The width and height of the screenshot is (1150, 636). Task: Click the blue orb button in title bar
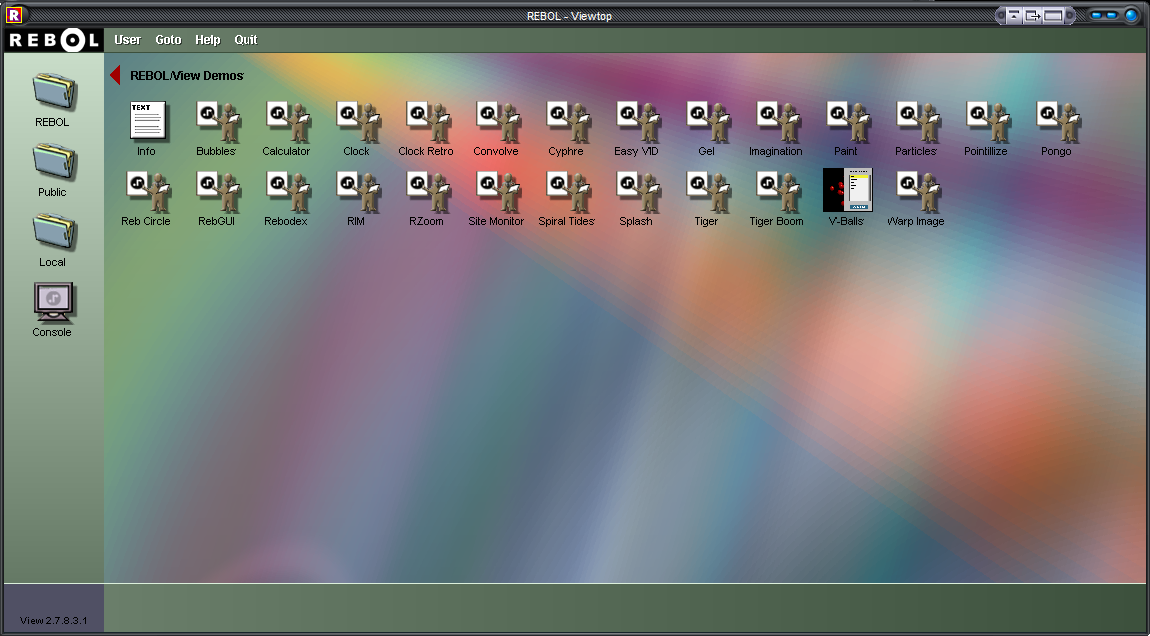click(x=1131, y=15)
